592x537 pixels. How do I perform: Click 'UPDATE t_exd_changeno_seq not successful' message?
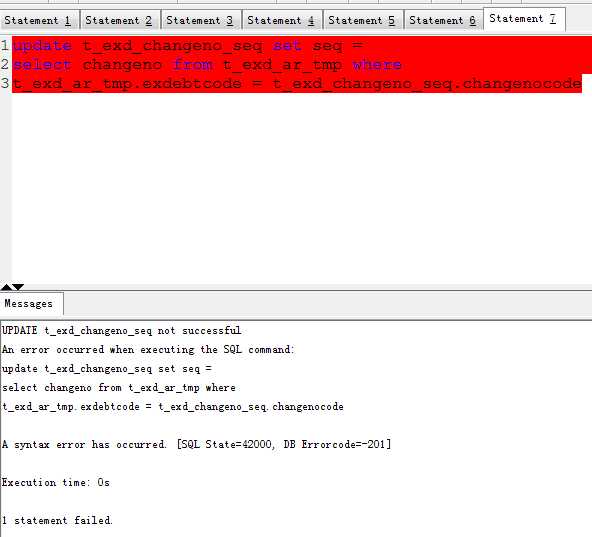click(121, 331)
